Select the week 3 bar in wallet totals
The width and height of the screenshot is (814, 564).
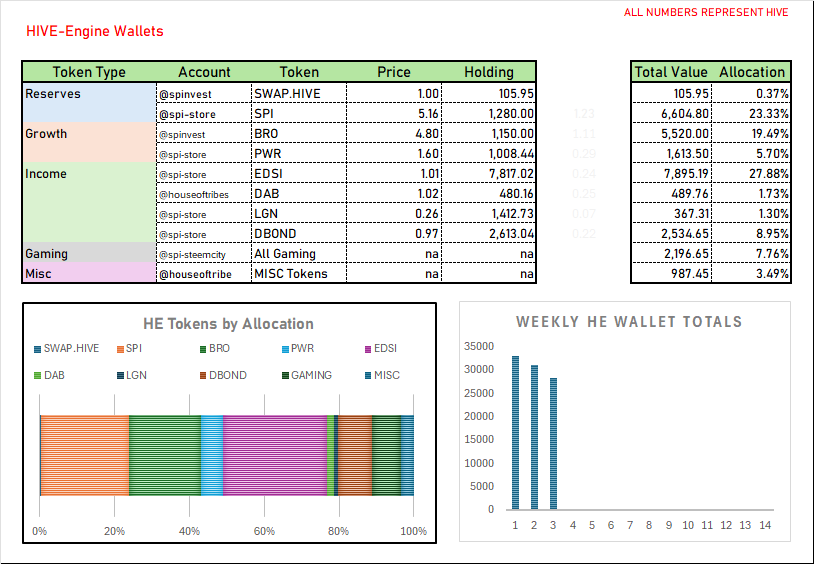point(553,444)
